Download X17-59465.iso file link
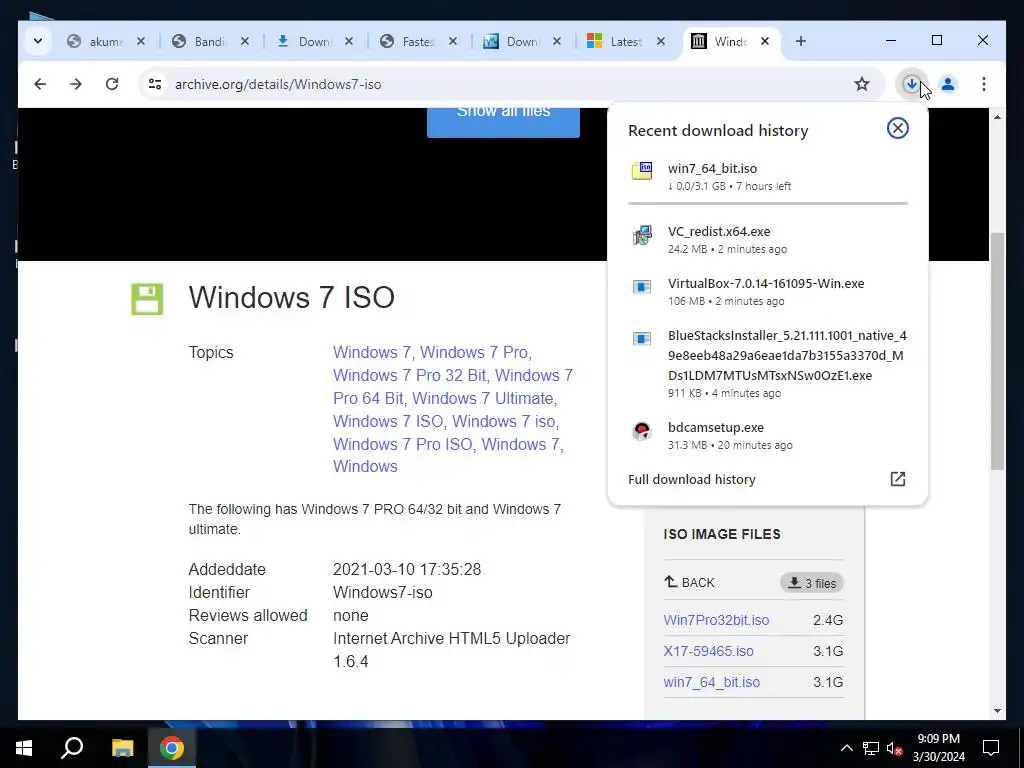 (x=709, y=651)
